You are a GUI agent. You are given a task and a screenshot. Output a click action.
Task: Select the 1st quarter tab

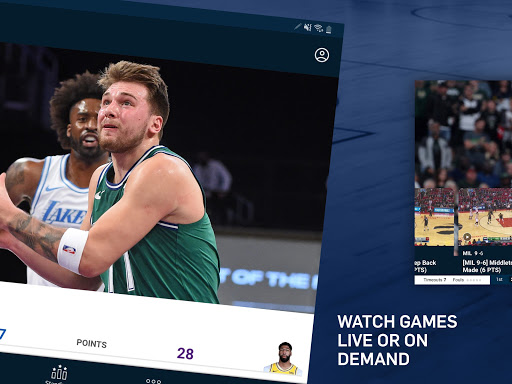[x=499, y=279]
